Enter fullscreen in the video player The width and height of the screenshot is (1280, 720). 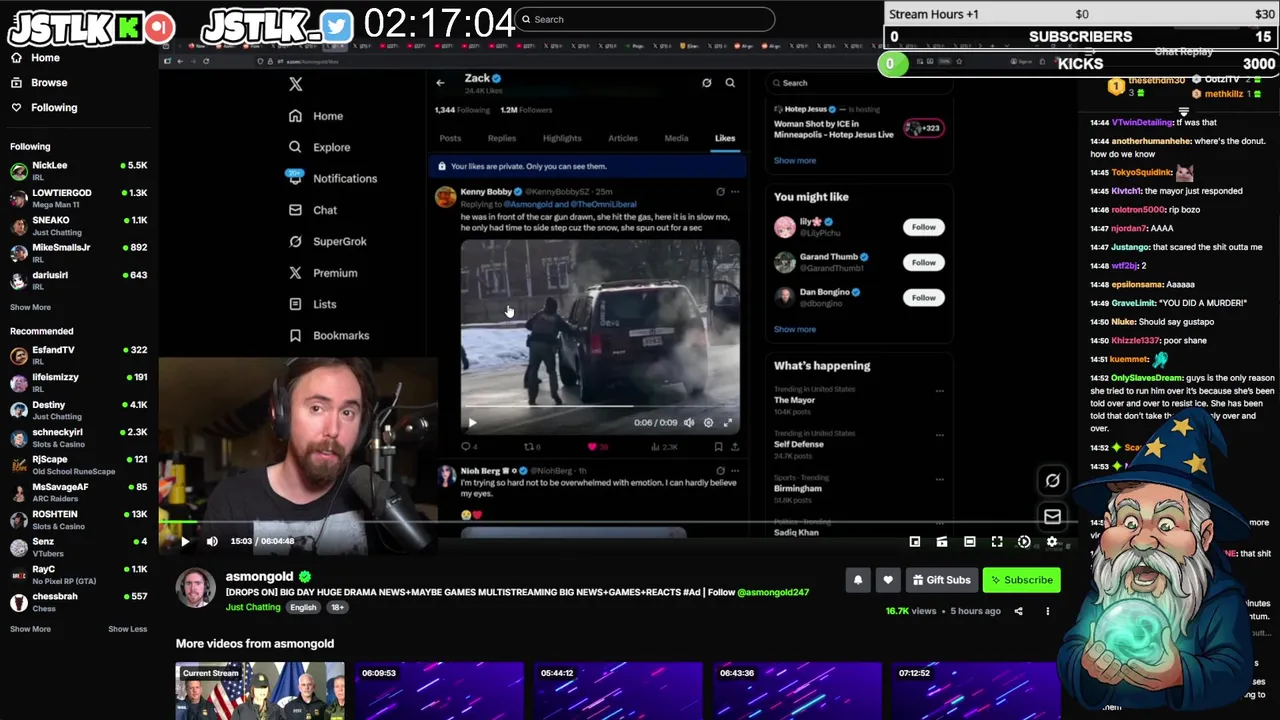[997, 541]
